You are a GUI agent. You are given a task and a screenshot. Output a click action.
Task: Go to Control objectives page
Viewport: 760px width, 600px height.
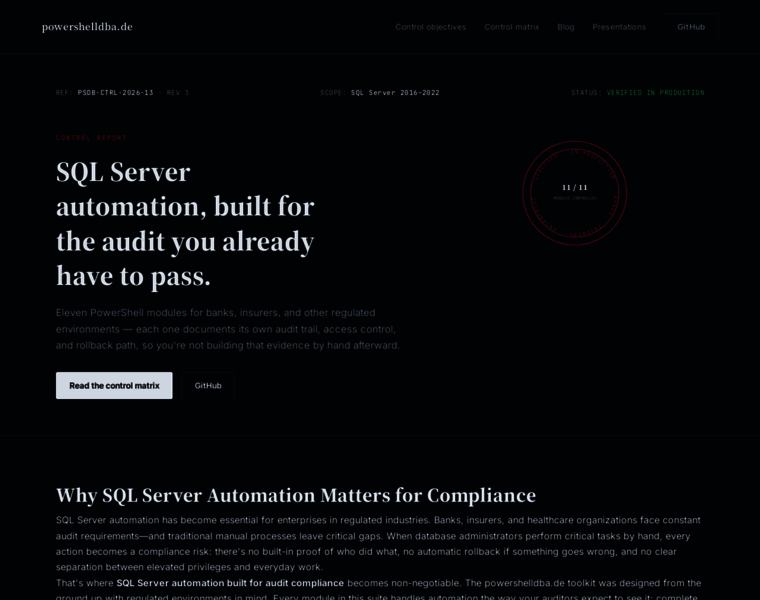coord(430,27)
